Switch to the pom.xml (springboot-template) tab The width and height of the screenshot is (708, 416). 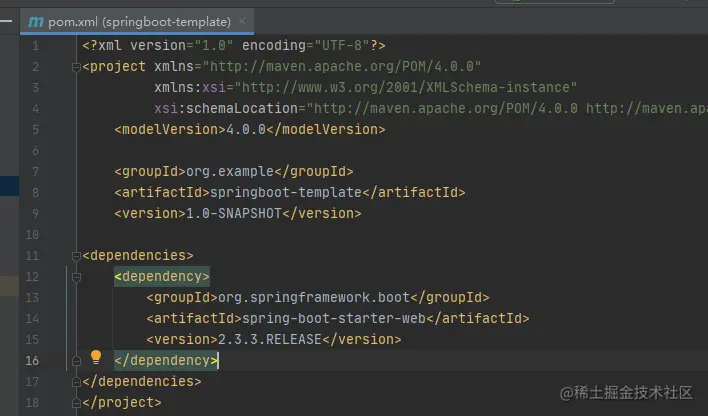pos(137,22)
